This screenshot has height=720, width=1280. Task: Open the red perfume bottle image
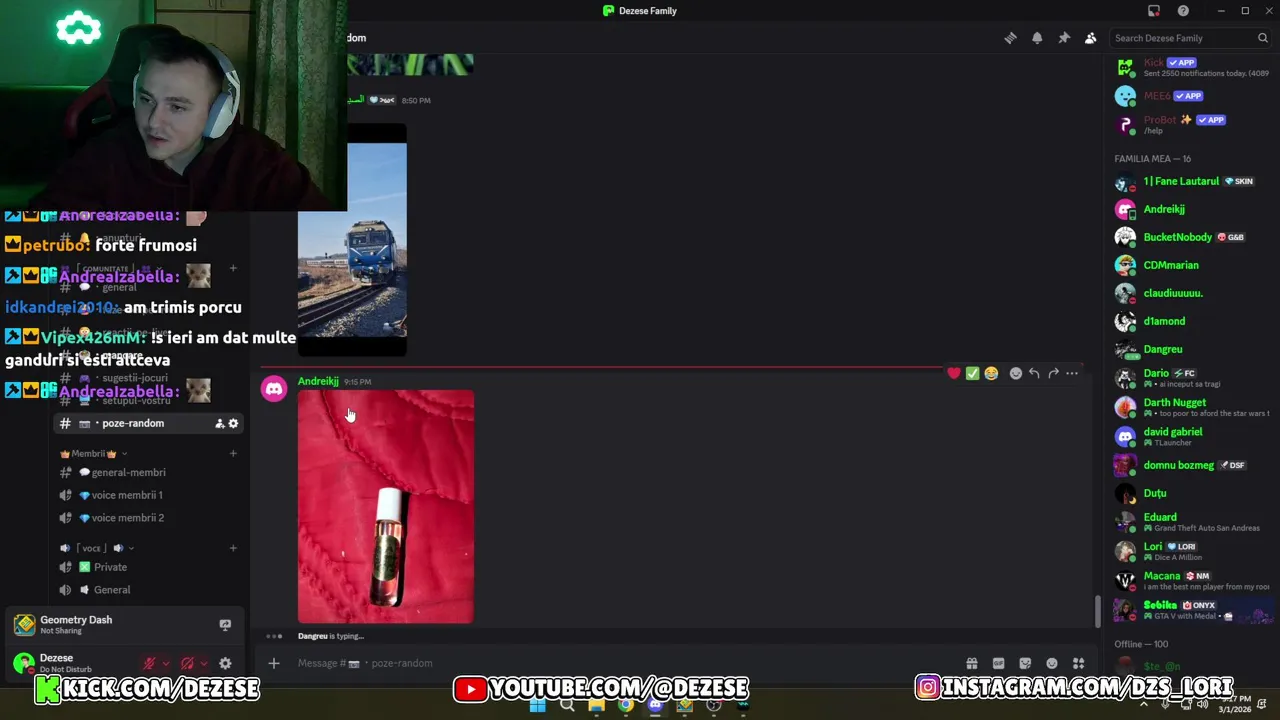point(386,507)
